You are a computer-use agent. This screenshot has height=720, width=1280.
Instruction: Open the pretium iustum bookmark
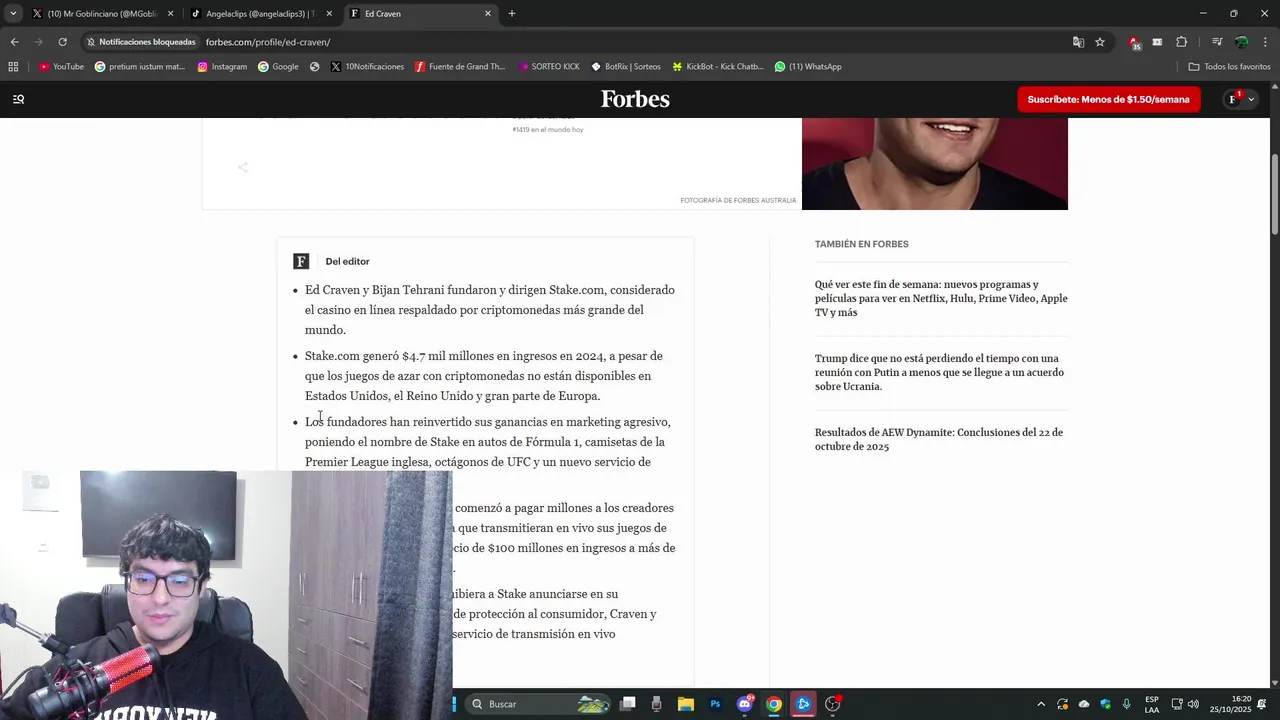click(140, 67)
